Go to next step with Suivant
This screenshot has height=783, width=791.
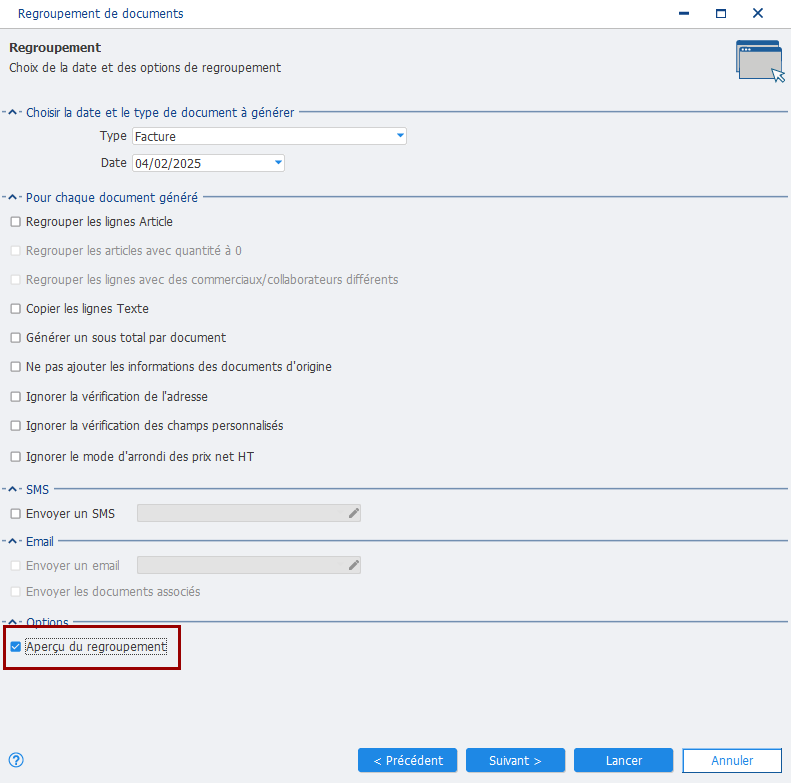coord(515,760)
